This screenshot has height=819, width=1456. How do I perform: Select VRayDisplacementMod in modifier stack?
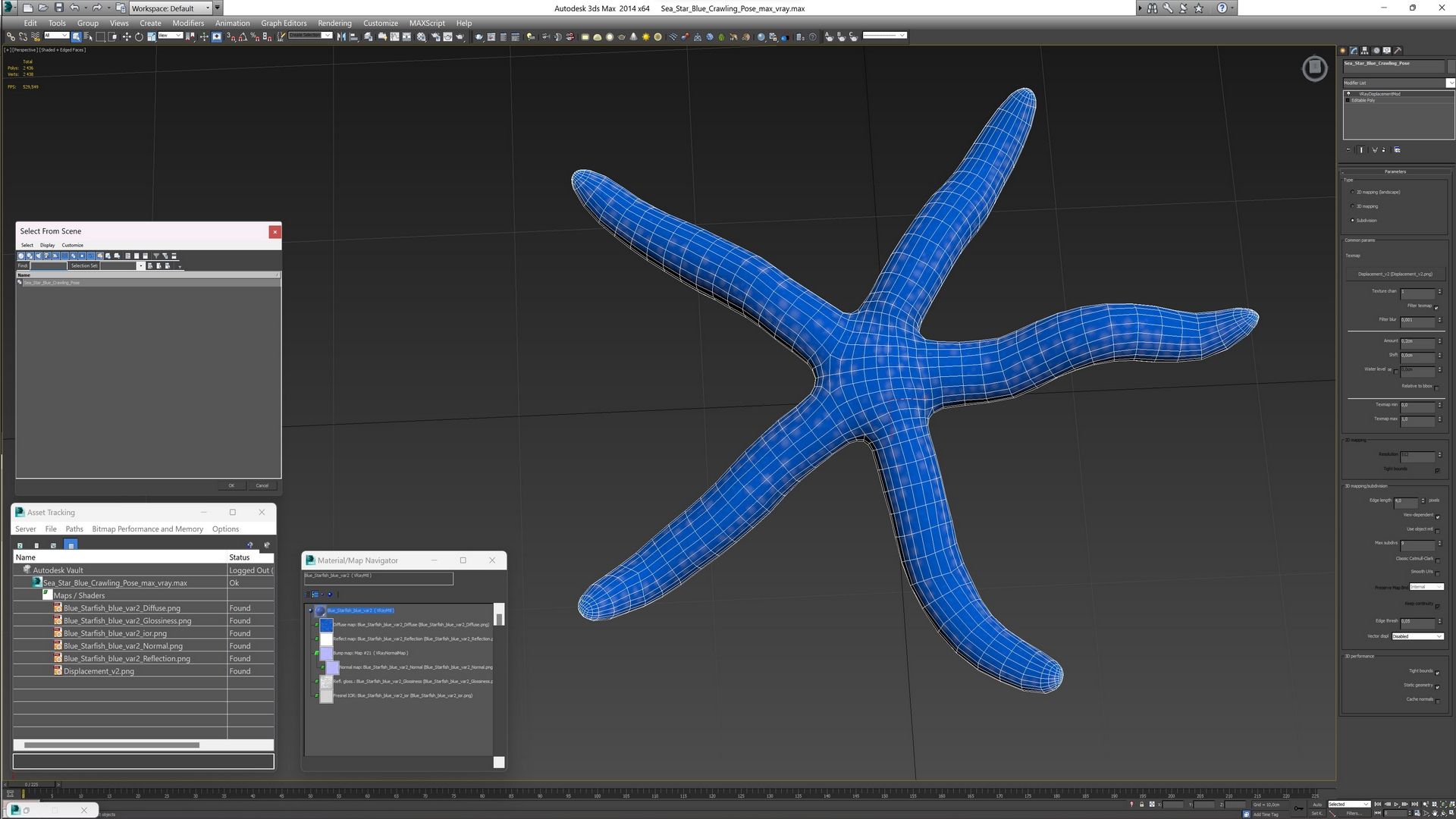pyautogui.click(x=1379, y=94)
